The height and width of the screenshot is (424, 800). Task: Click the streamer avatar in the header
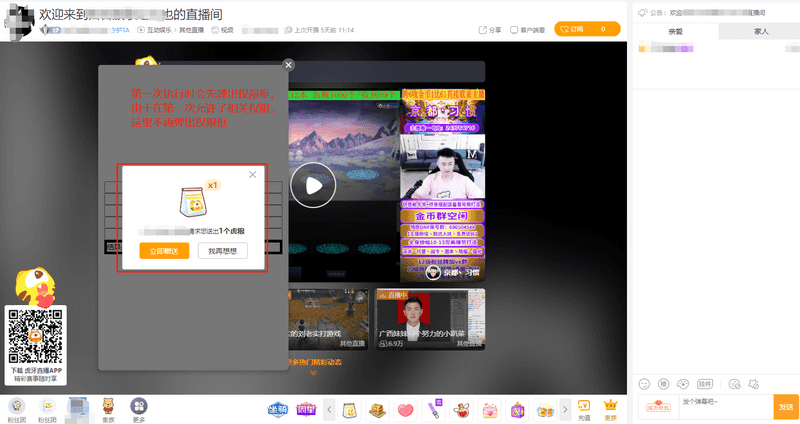point(19,22)
